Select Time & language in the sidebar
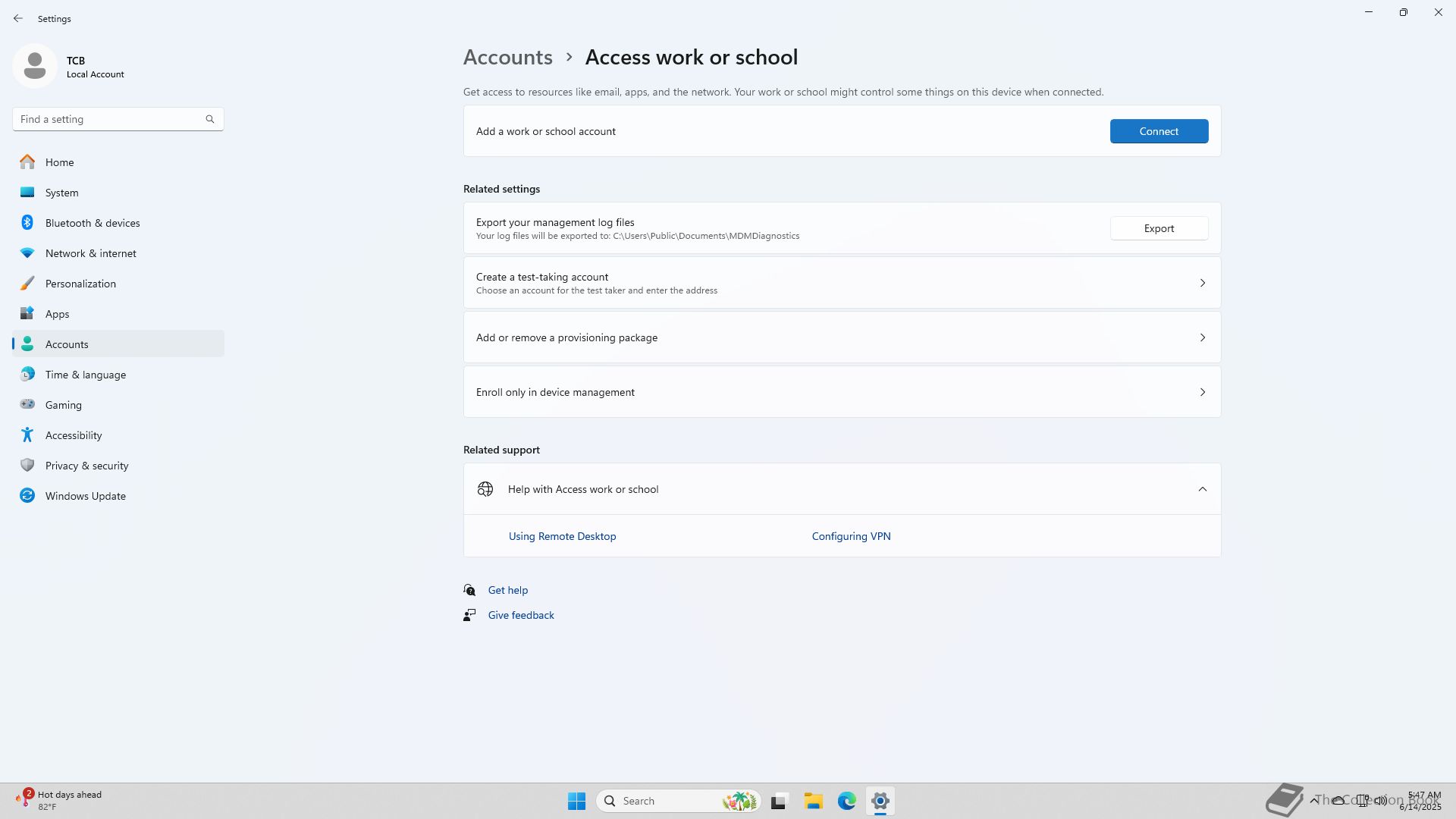1456x819 pixels. click(85, 375)
